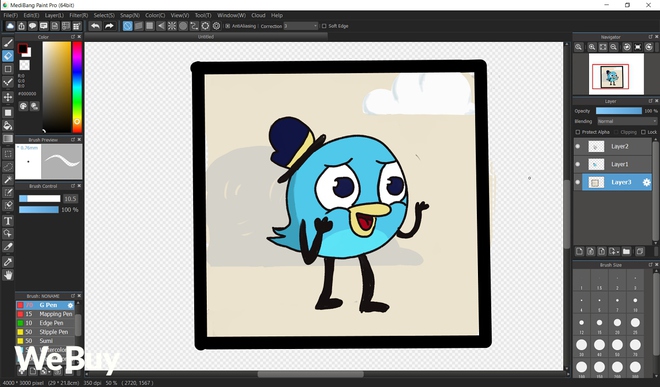The height and width of the screenshot is (387, 660).
Task: Open the add-layer dropdown arrow in Layer panel
Action: [617, 252]
